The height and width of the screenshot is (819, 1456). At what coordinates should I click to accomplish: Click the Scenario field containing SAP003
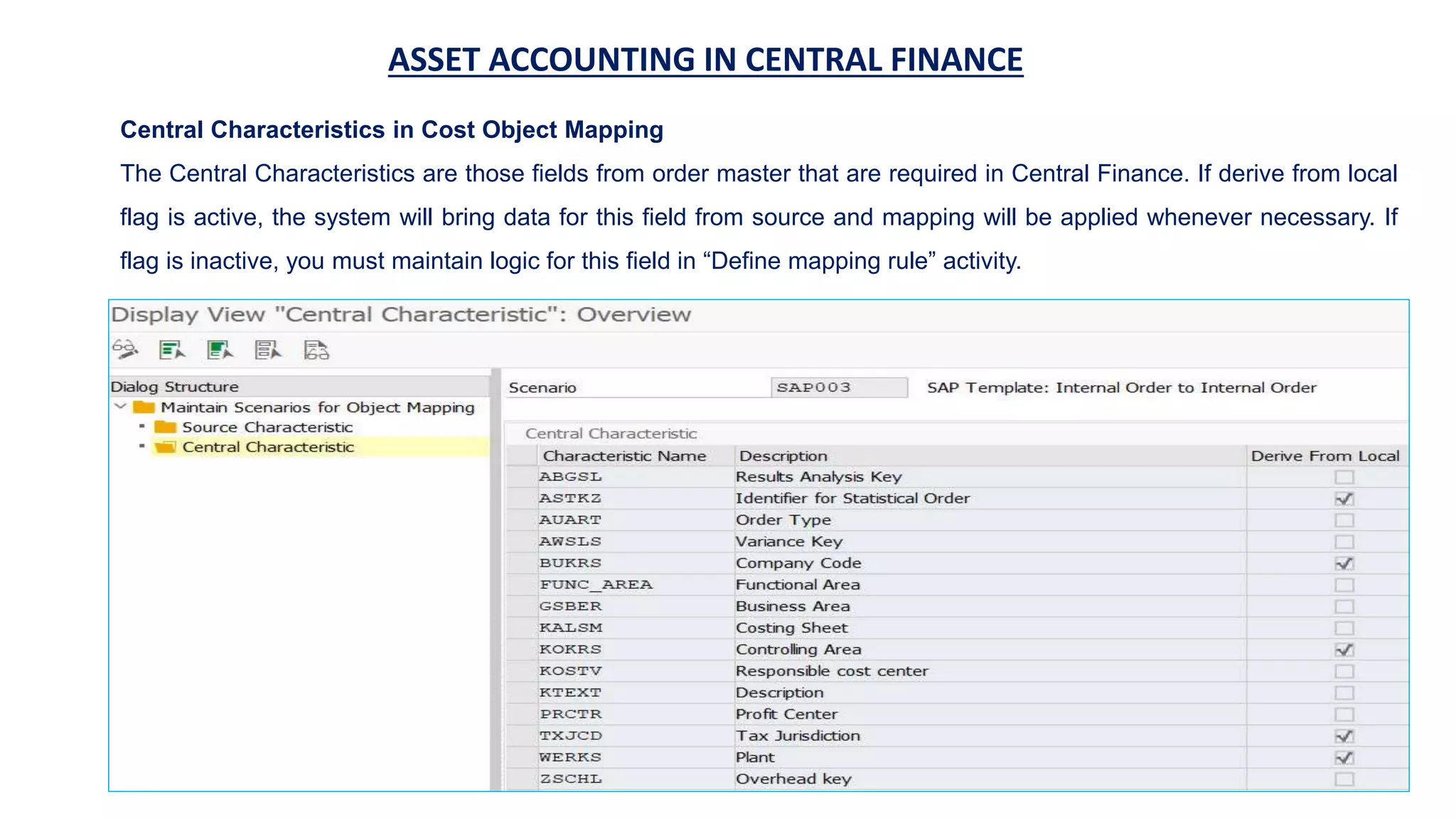pos(839,387)
